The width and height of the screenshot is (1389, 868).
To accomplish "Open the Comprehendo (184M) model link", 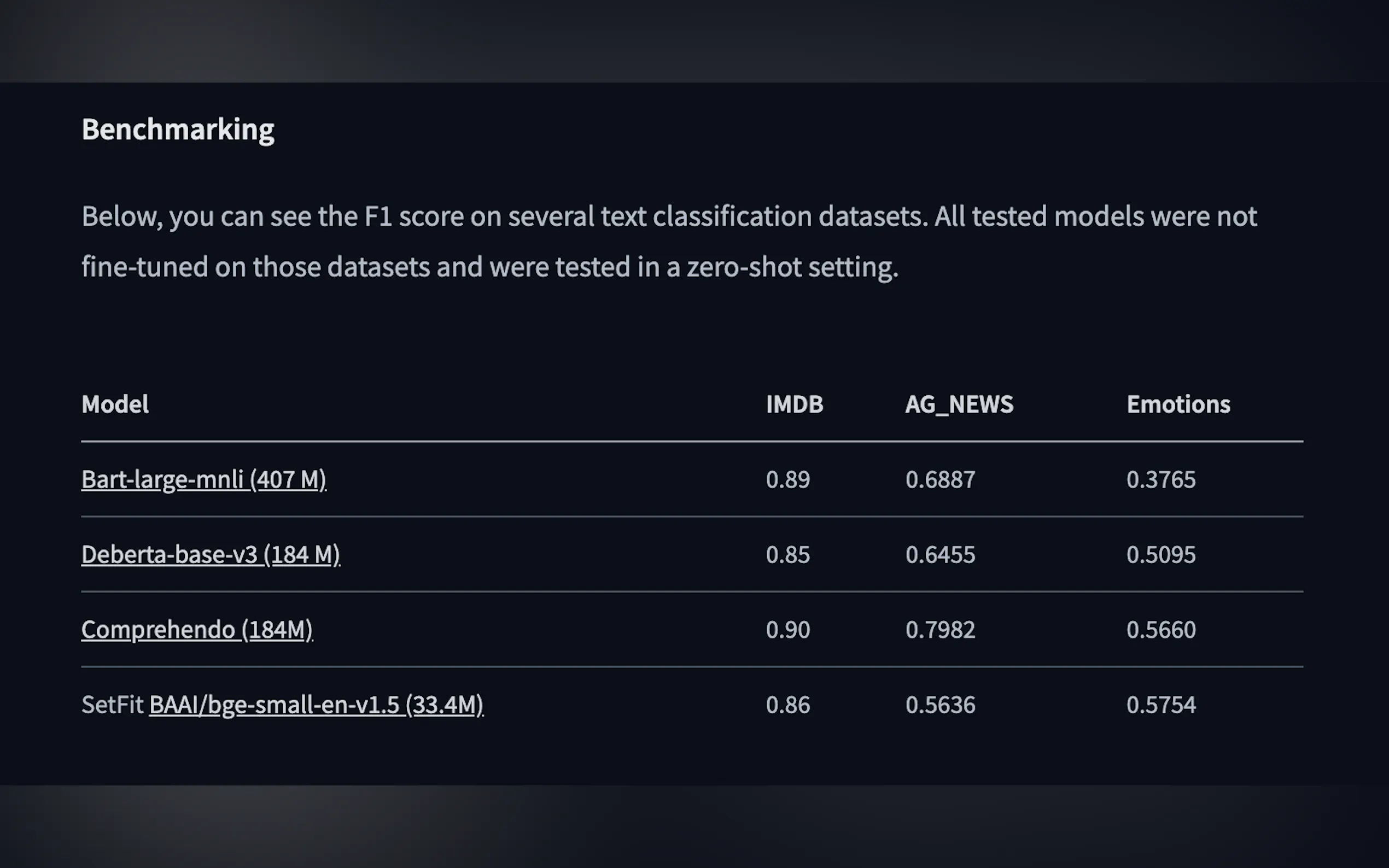I will click(x=197, y=630).
